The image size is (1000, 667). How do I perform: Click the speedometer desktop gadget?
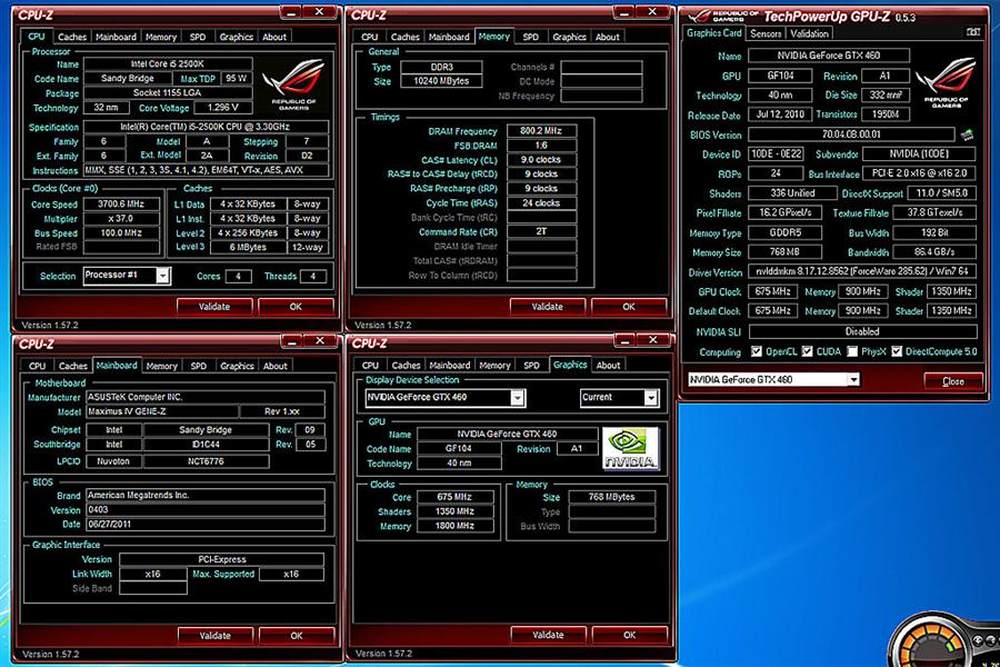[x=944, y=641]
